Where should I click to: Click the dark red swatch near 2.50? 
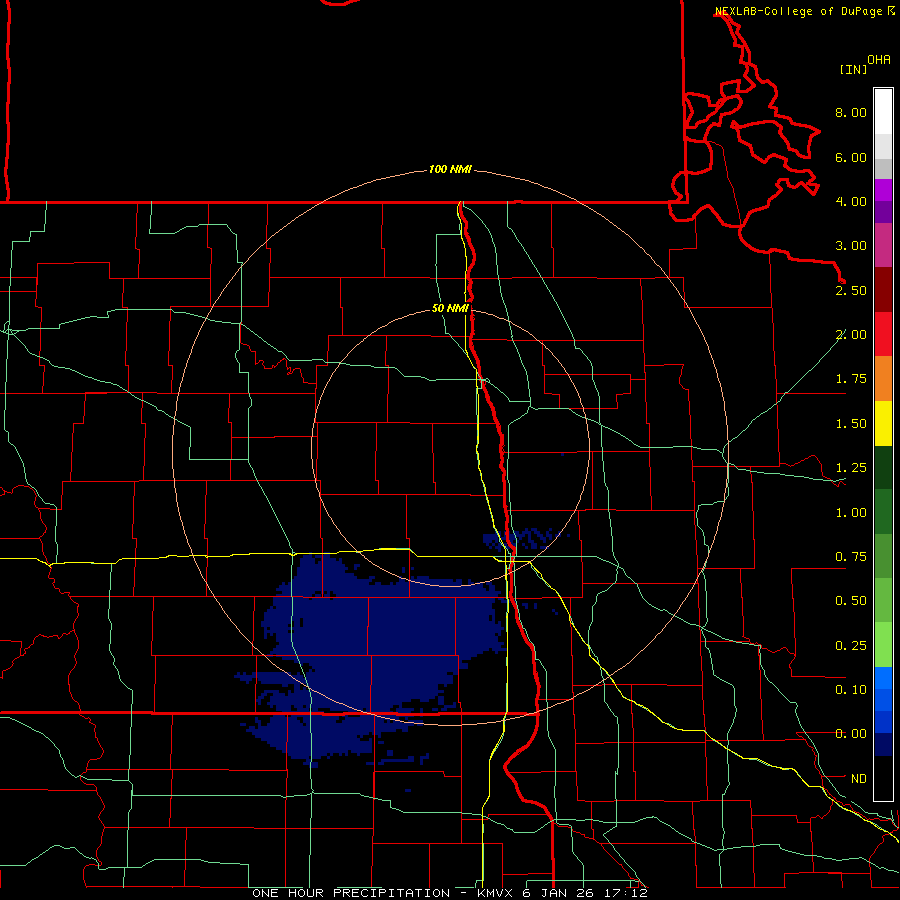883,290
